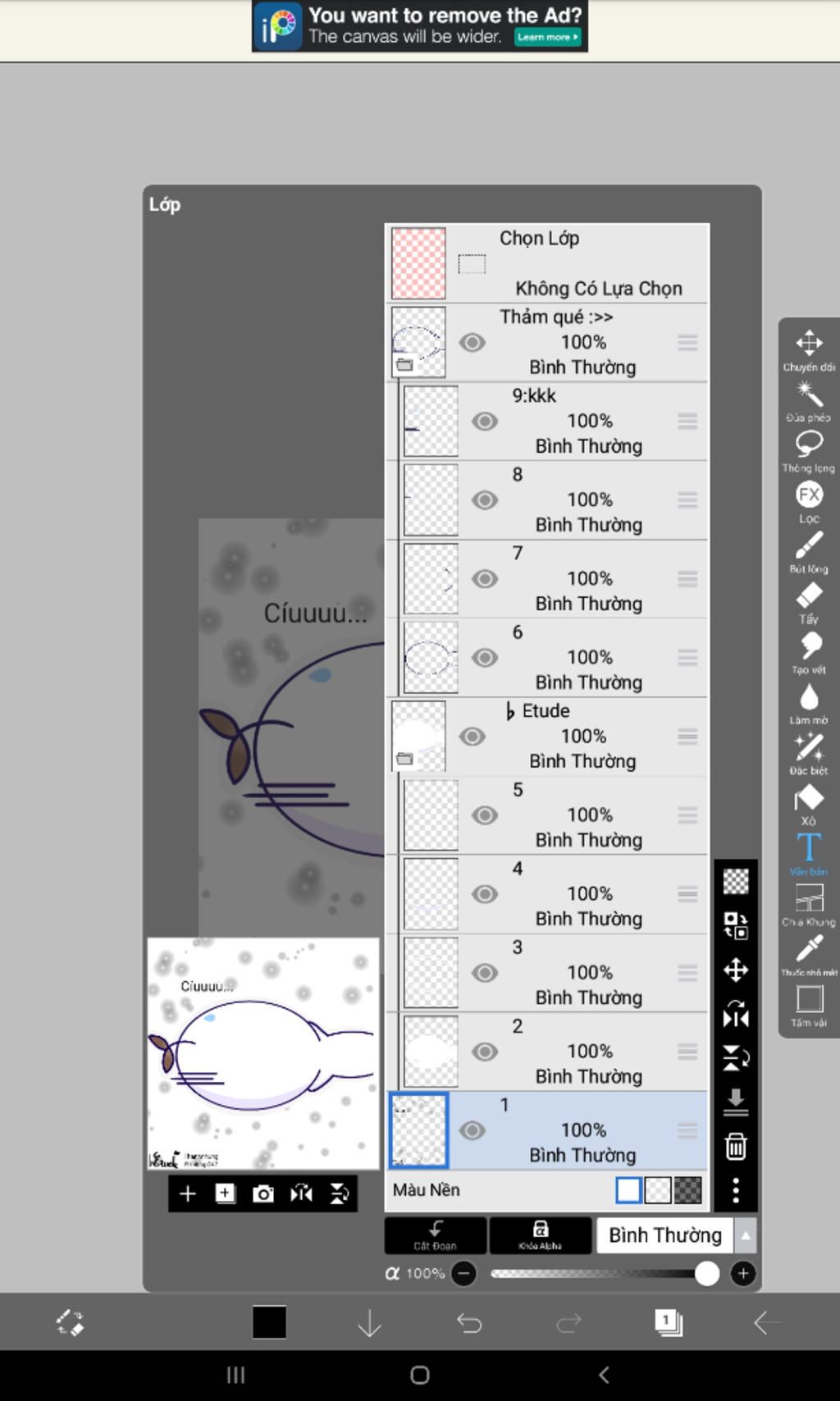Merge the layer down with arrow icon
This screenshot has width=840, height=1401.
point(736,1102)
